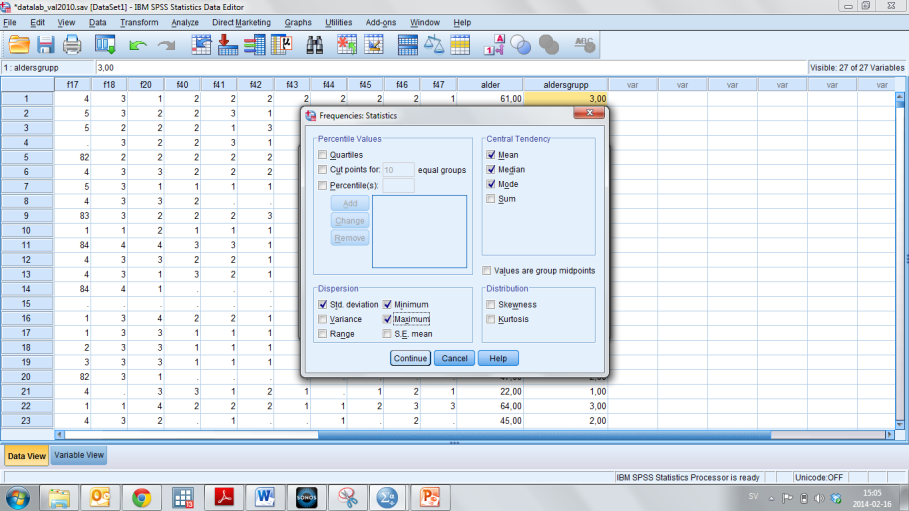Open Word from the taskbar
The height and width of the screenshot is (511, 909).
[265, 498]
